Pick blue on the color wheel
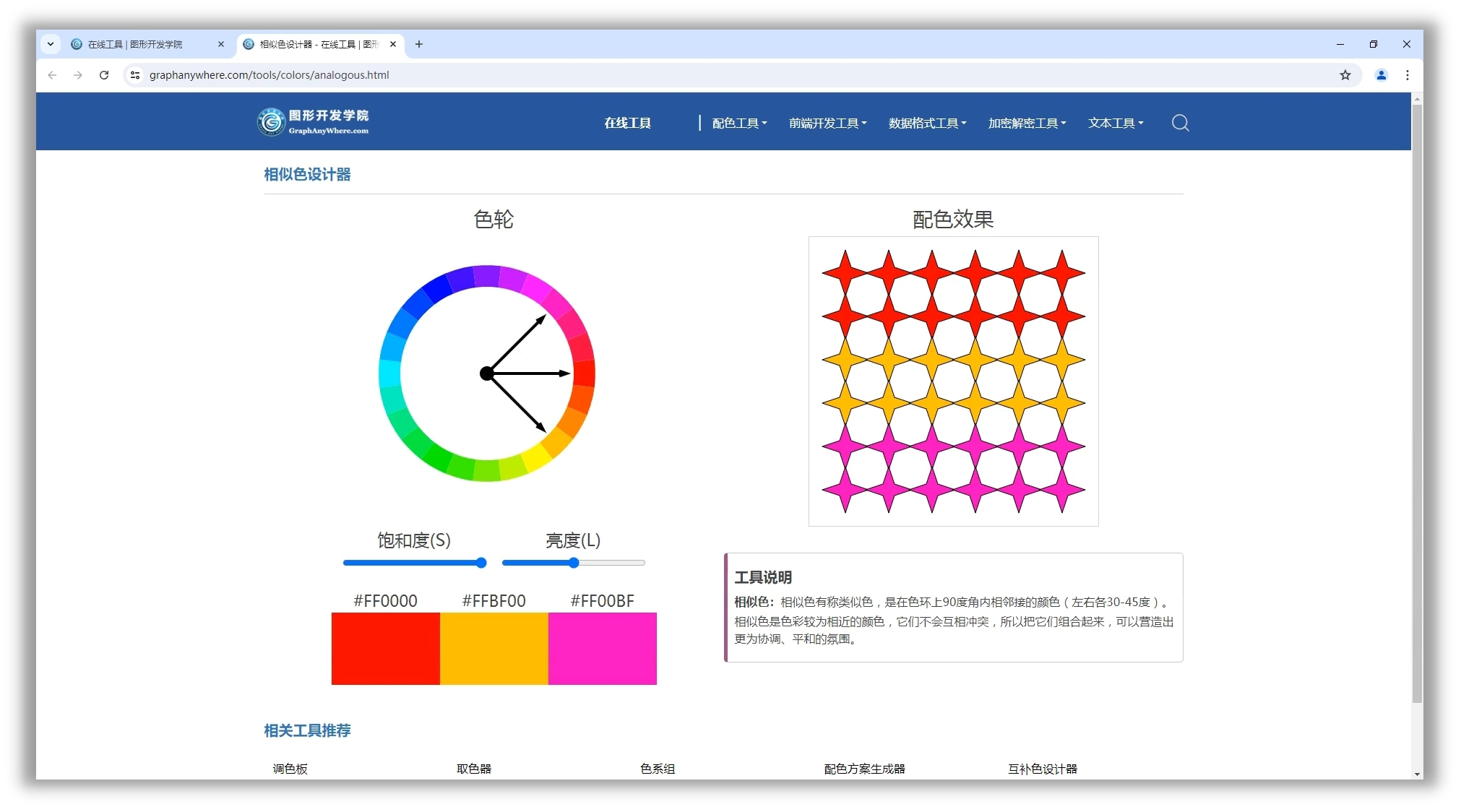This screenshot has height=812, width=1461. click(437, 288)
